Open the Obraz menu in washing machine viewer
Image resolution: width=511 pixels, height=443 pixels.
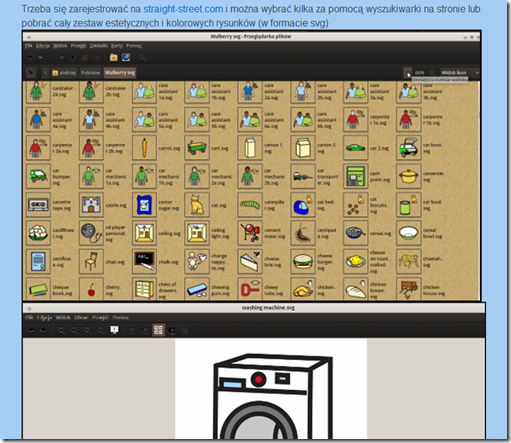click(81, 317)
